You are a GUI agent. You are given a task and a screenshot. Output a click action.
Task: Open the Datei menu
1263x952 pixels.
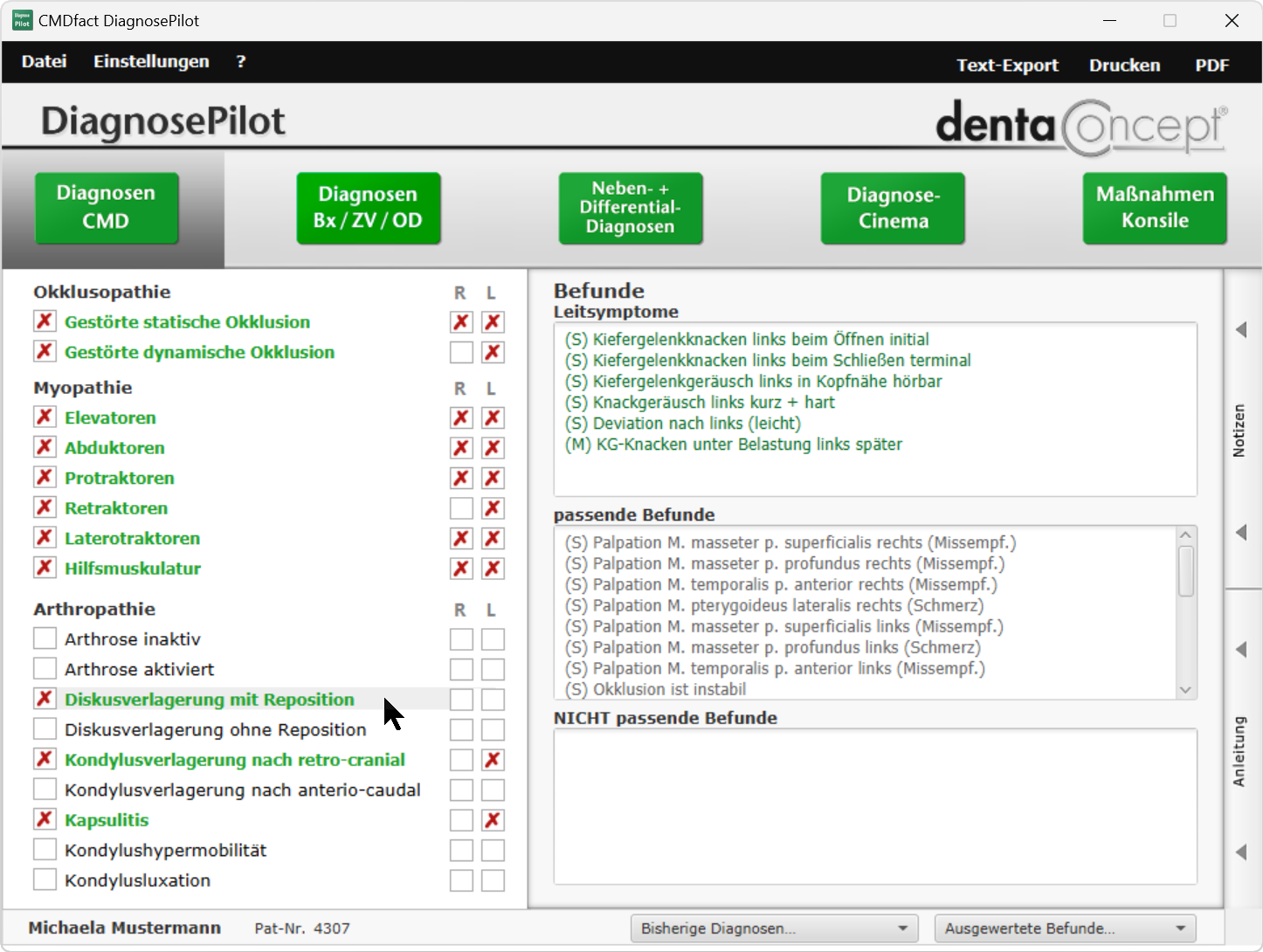(45, 62)
